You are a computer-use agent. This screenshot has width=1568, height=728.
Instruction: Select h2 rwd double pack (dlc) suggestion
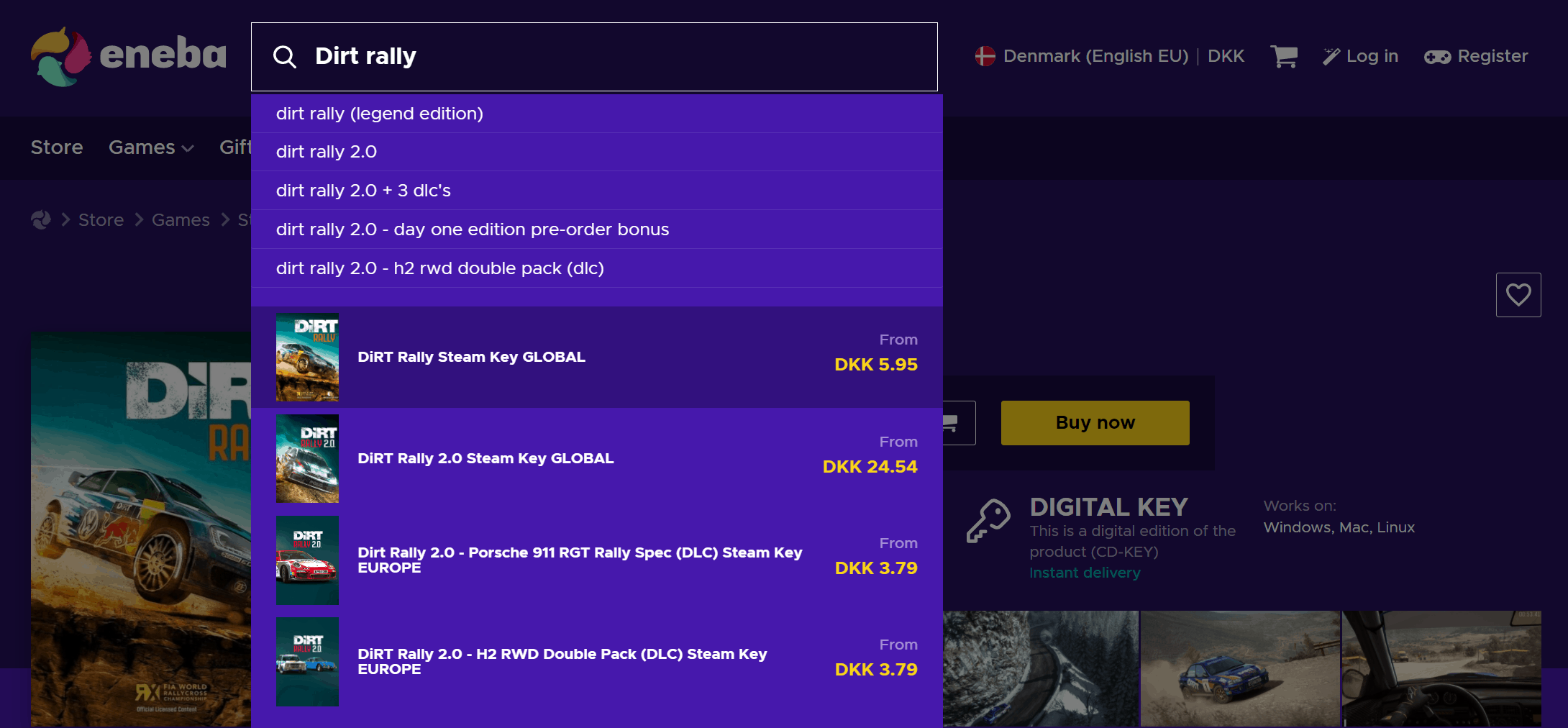pos(597,268)
